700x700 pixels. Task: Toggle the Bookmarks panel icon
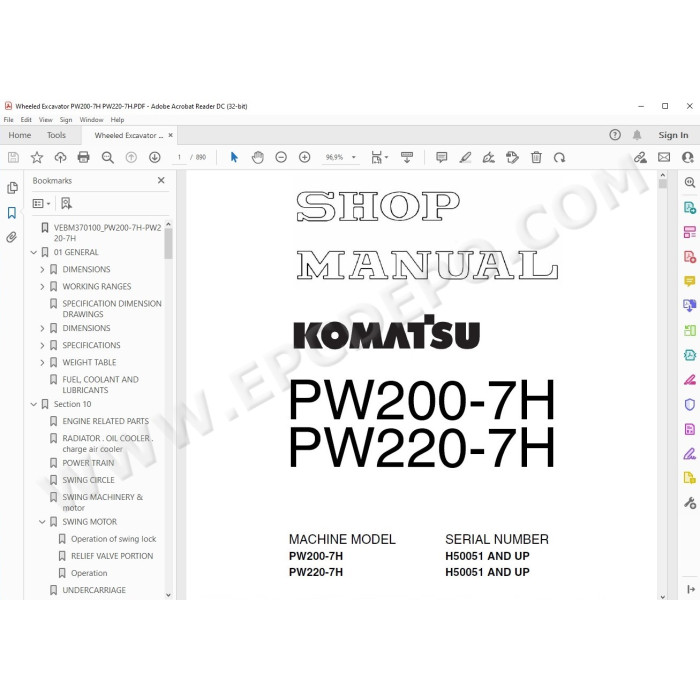(12, 212)
